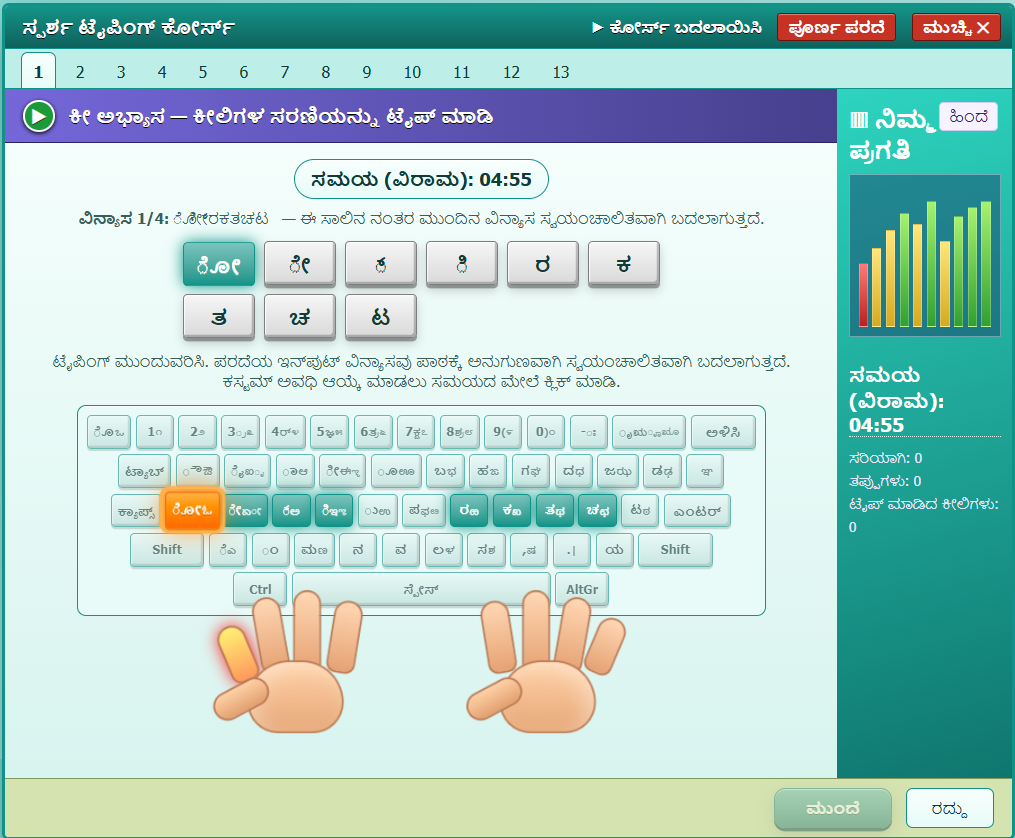Click the ಹಿಂದೆ back button in progress panel
Viewport: 1015px width, 838px height.
(968, 116)
